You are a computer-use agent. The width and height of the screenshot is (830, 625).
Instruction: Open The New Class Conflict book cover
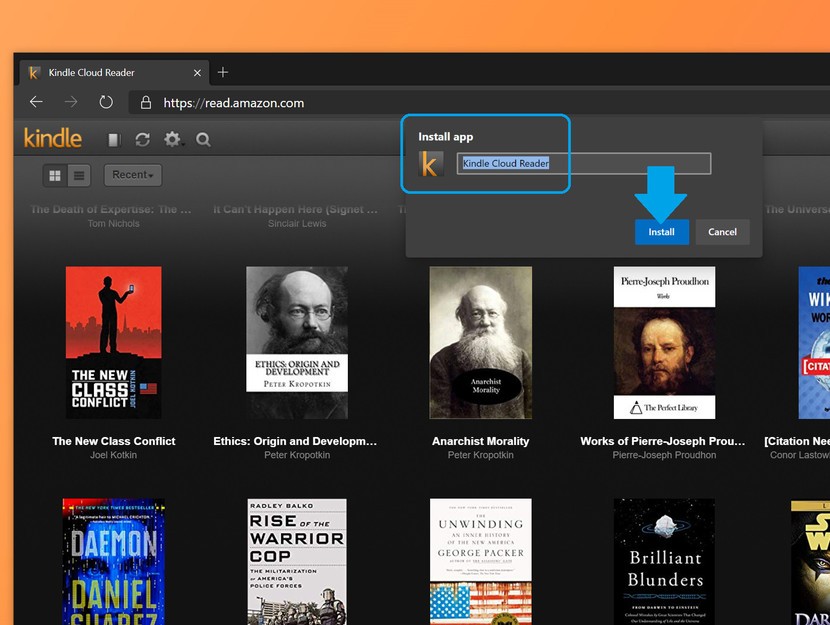tap(113, 342)
